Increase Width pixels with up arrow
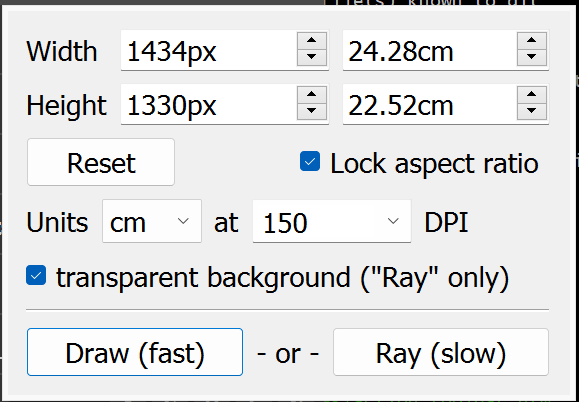The height and width of the screenshot is (402, 579). coord(312,40)
